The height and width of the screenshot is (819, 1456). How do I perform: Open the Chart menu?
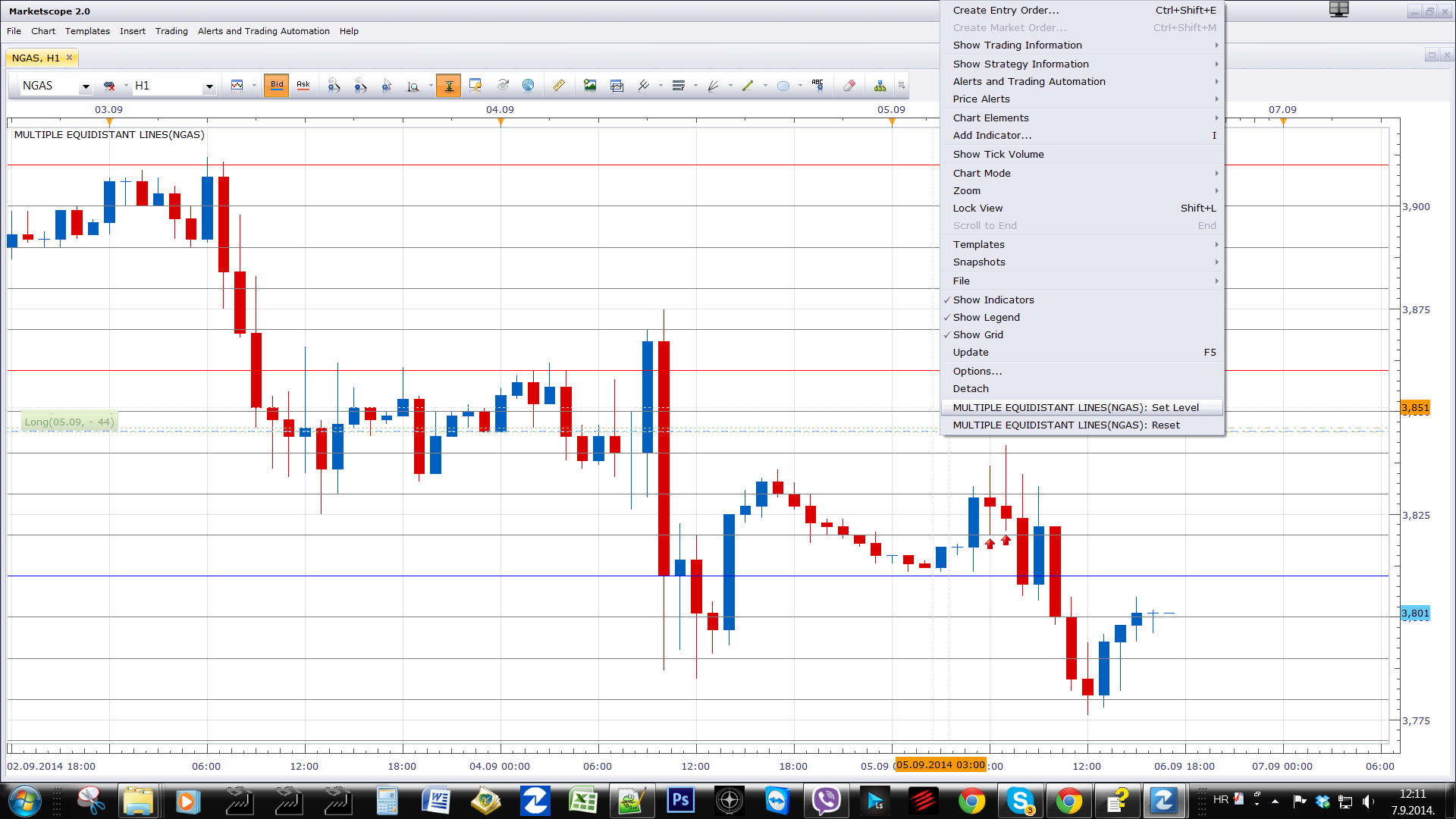point(43,31)
